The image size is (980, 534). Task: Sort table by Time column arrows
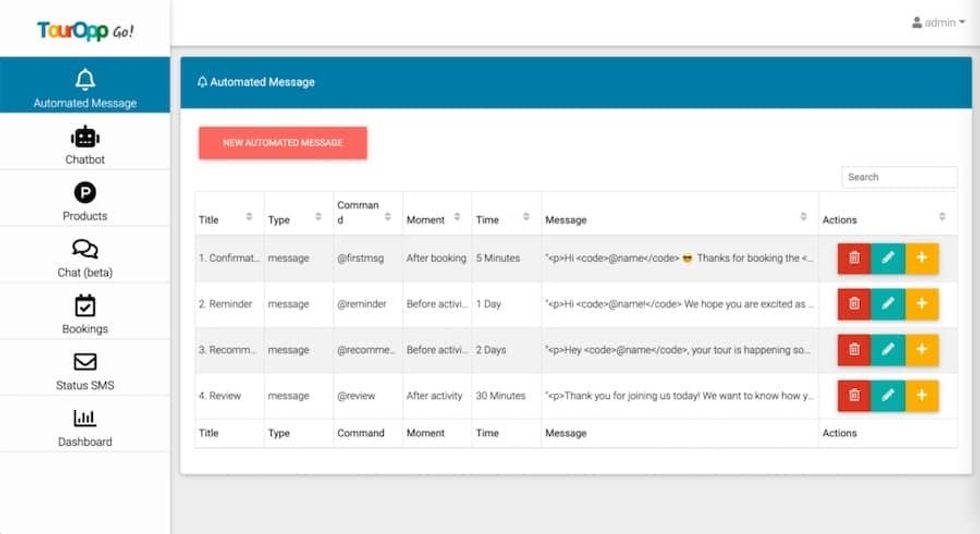526,218
